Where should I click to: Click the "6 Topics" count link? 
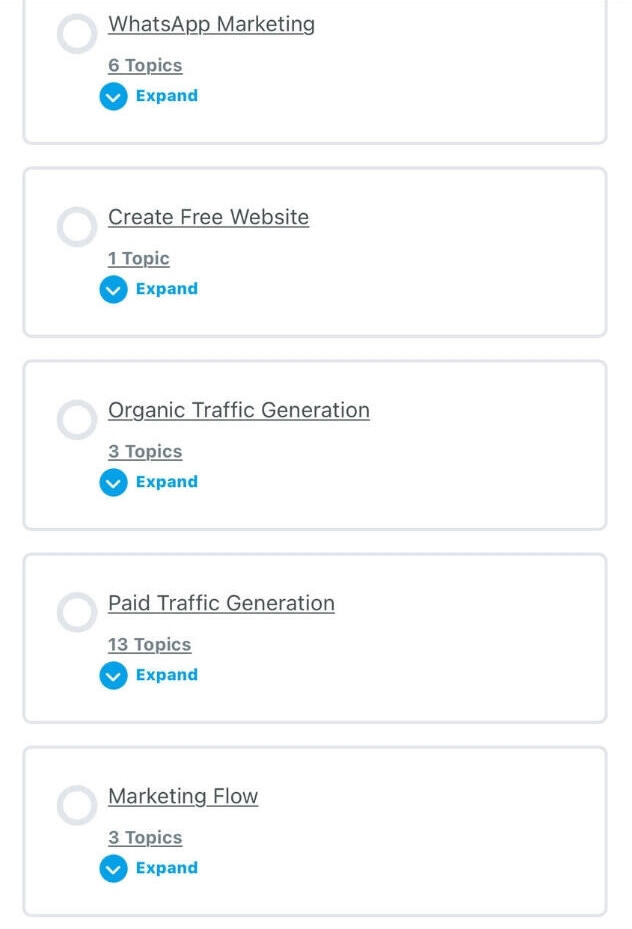[x=145, y=66]
